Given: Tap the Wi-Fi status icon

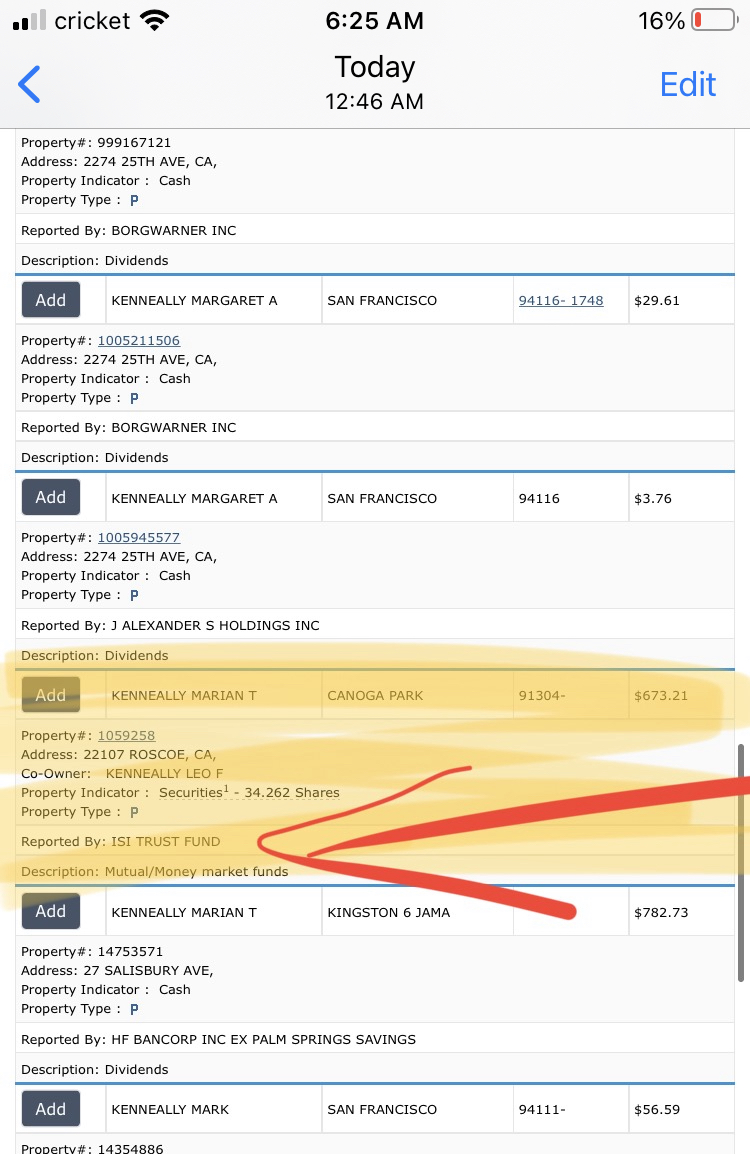Looking at the screenshot, I should (155, 21).
